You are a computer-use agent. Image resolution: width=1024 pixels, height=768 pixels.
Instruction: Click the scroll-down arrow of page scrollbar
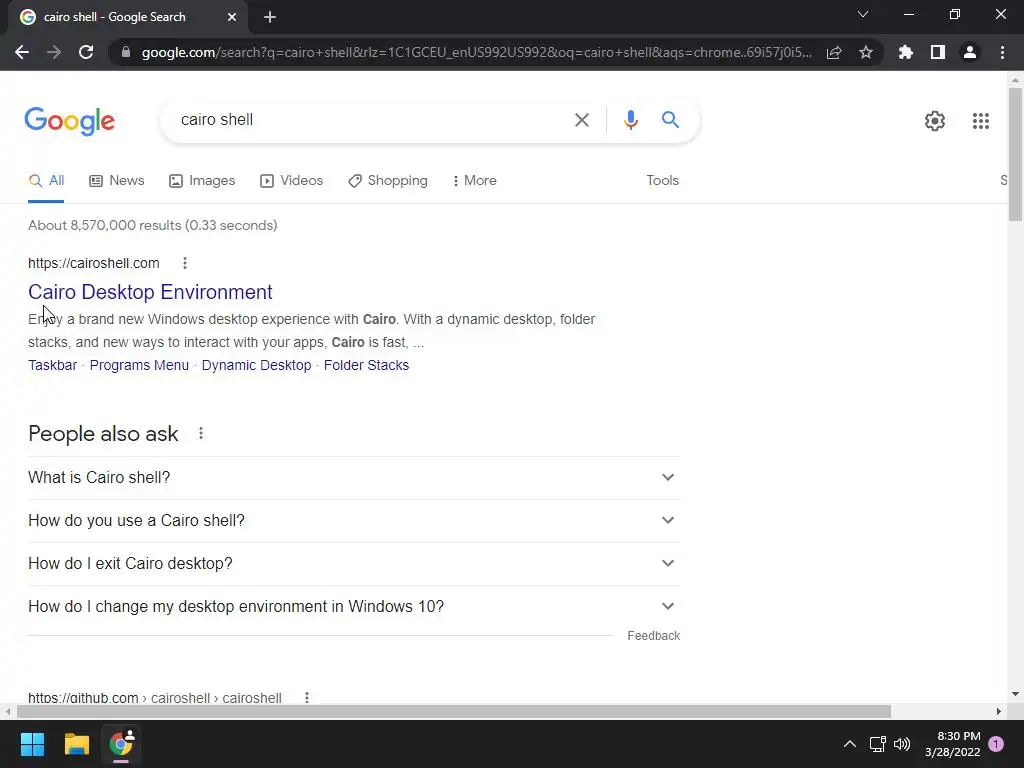tap(1015, 694)
